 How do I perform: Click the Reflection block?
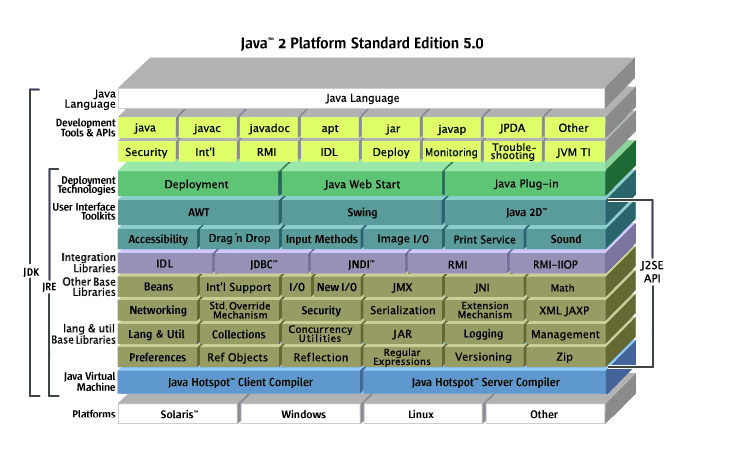(x=321, y=357)
